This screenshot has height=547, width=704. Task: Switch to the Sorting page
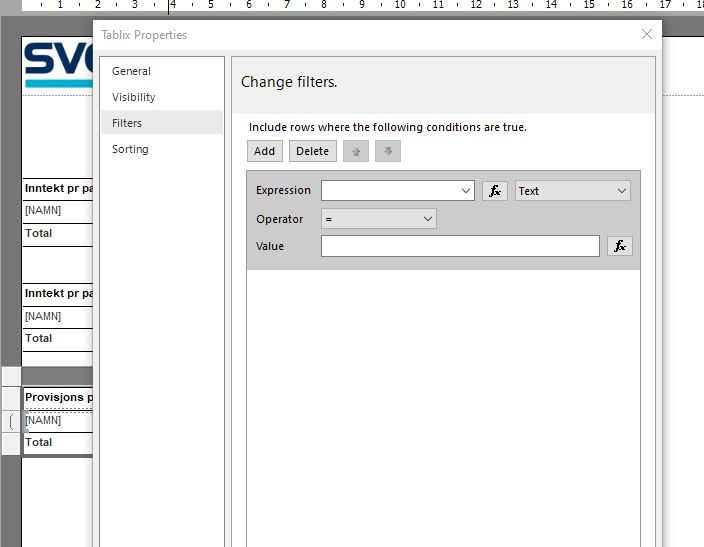click(162, 149)
